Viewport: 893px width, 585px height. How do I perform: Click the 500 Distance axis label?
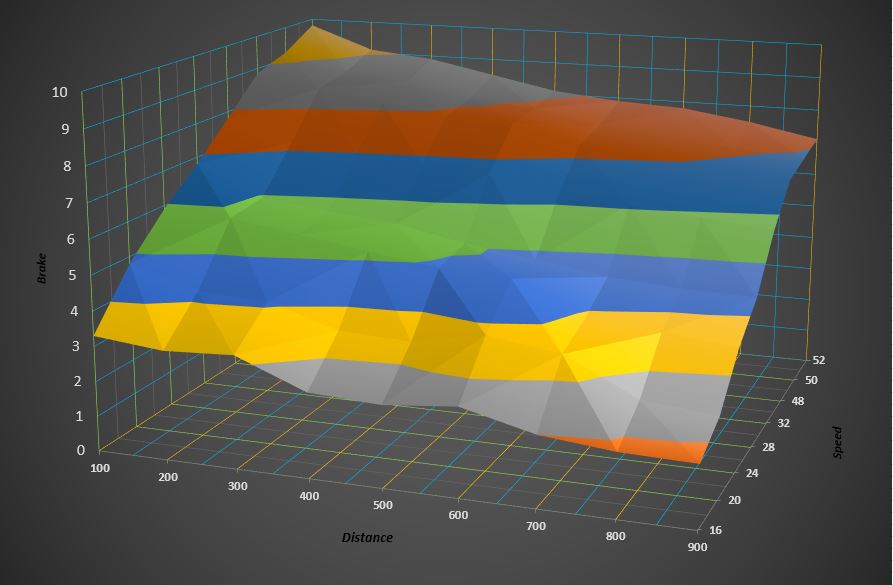[382, 506]
